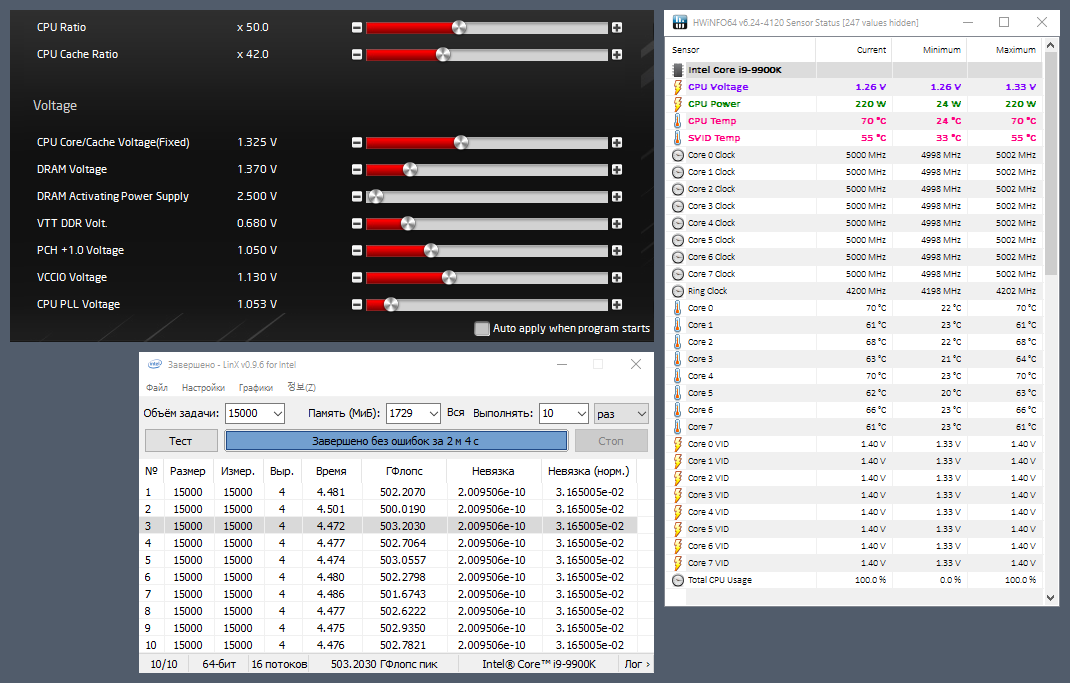Open the Файл menu in LinX
1070x683 pixels.
pos(157,388)
